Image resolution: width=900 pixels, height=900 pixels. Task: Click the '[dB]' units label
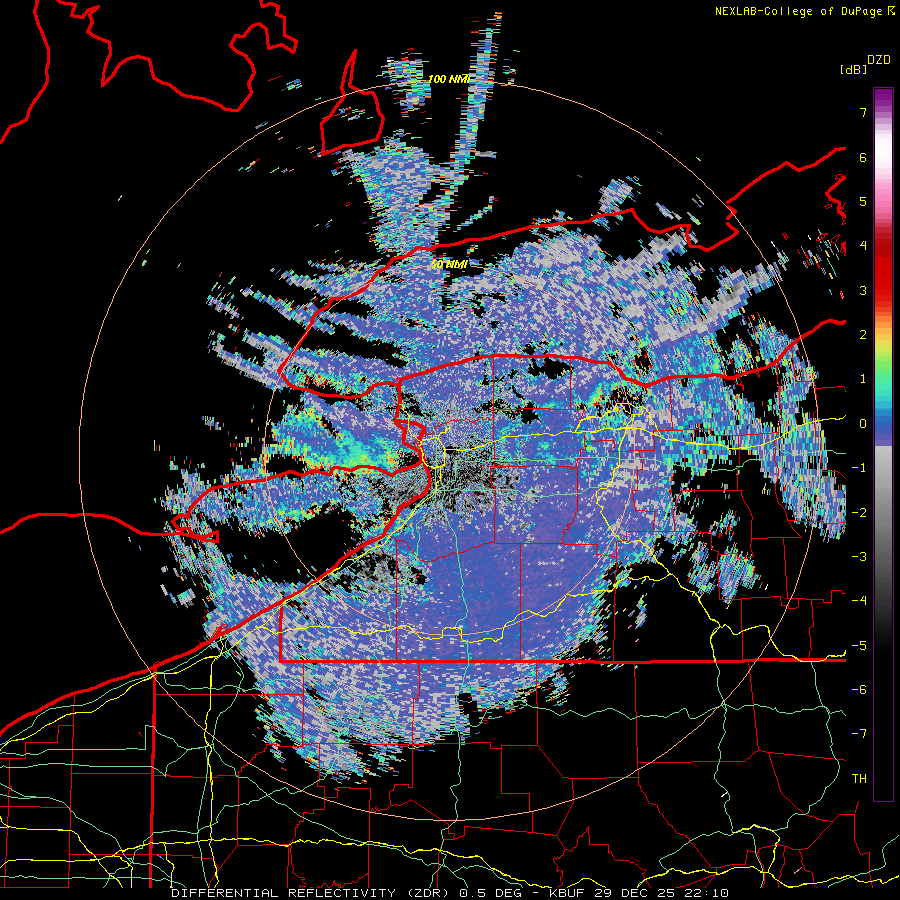point(853,69)
